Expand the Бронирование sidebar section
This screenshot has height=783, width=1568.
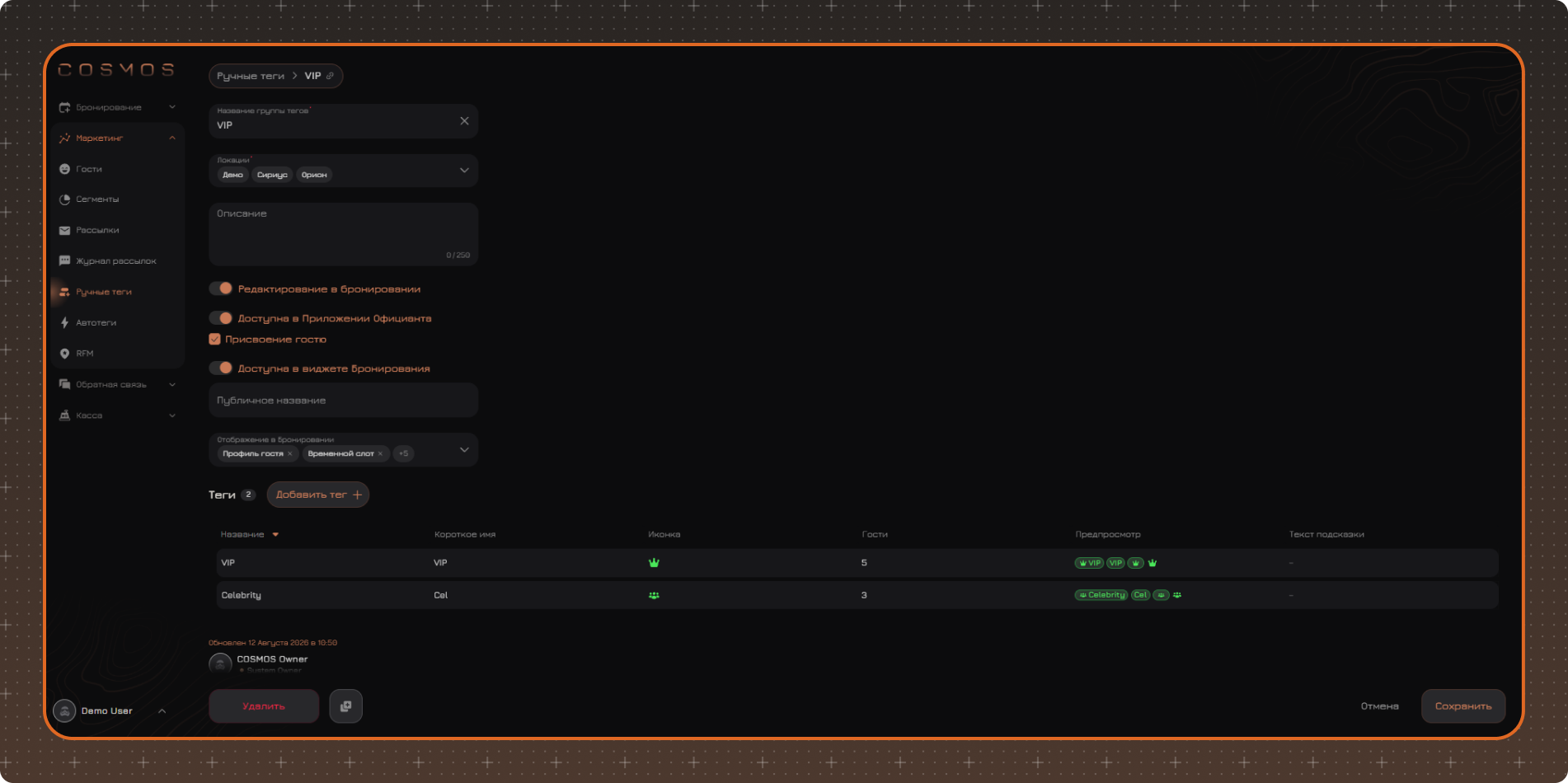point(172,107)
